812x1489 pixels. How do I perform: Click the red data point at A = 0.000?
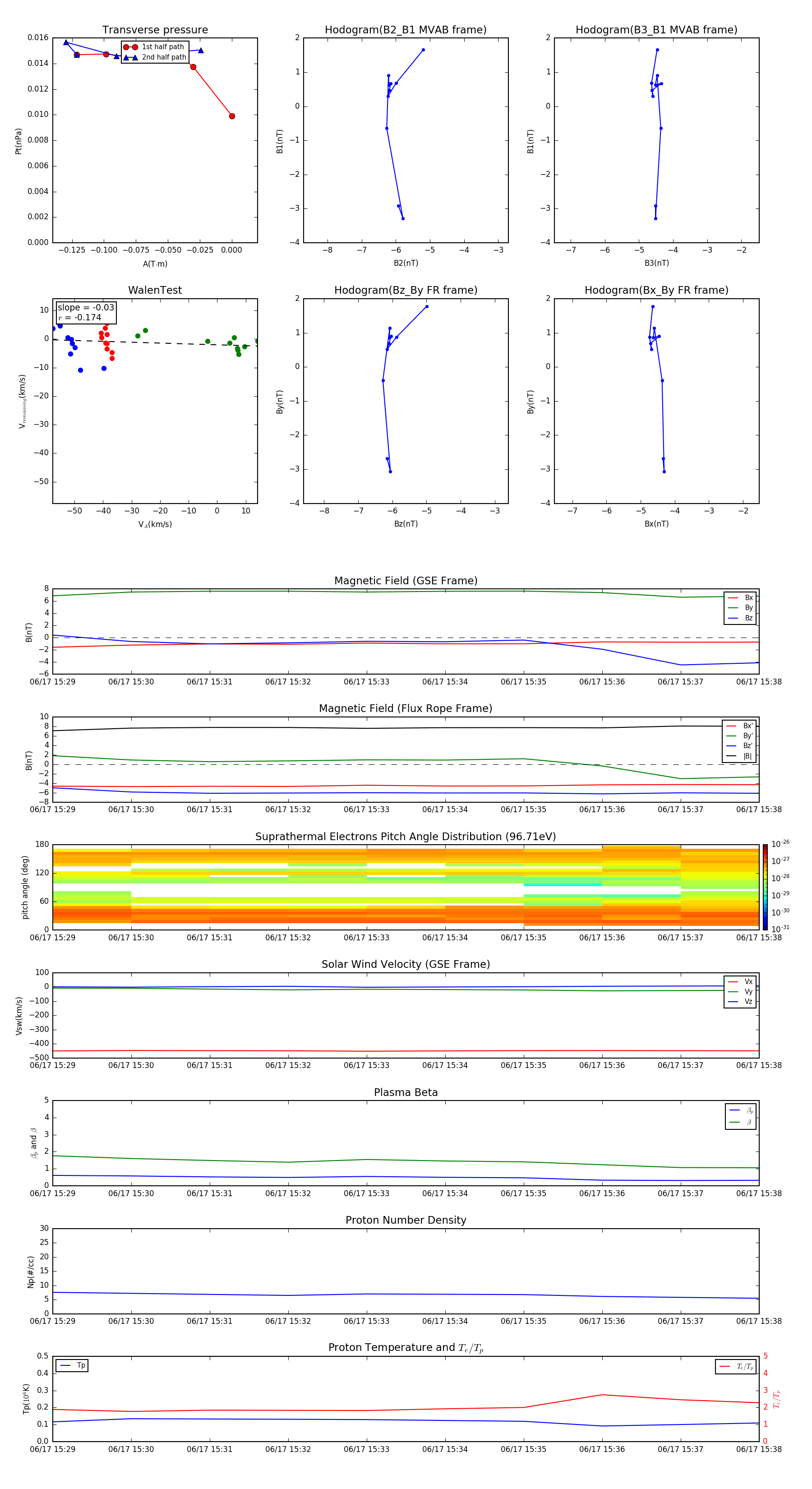[x=232, y=116]
